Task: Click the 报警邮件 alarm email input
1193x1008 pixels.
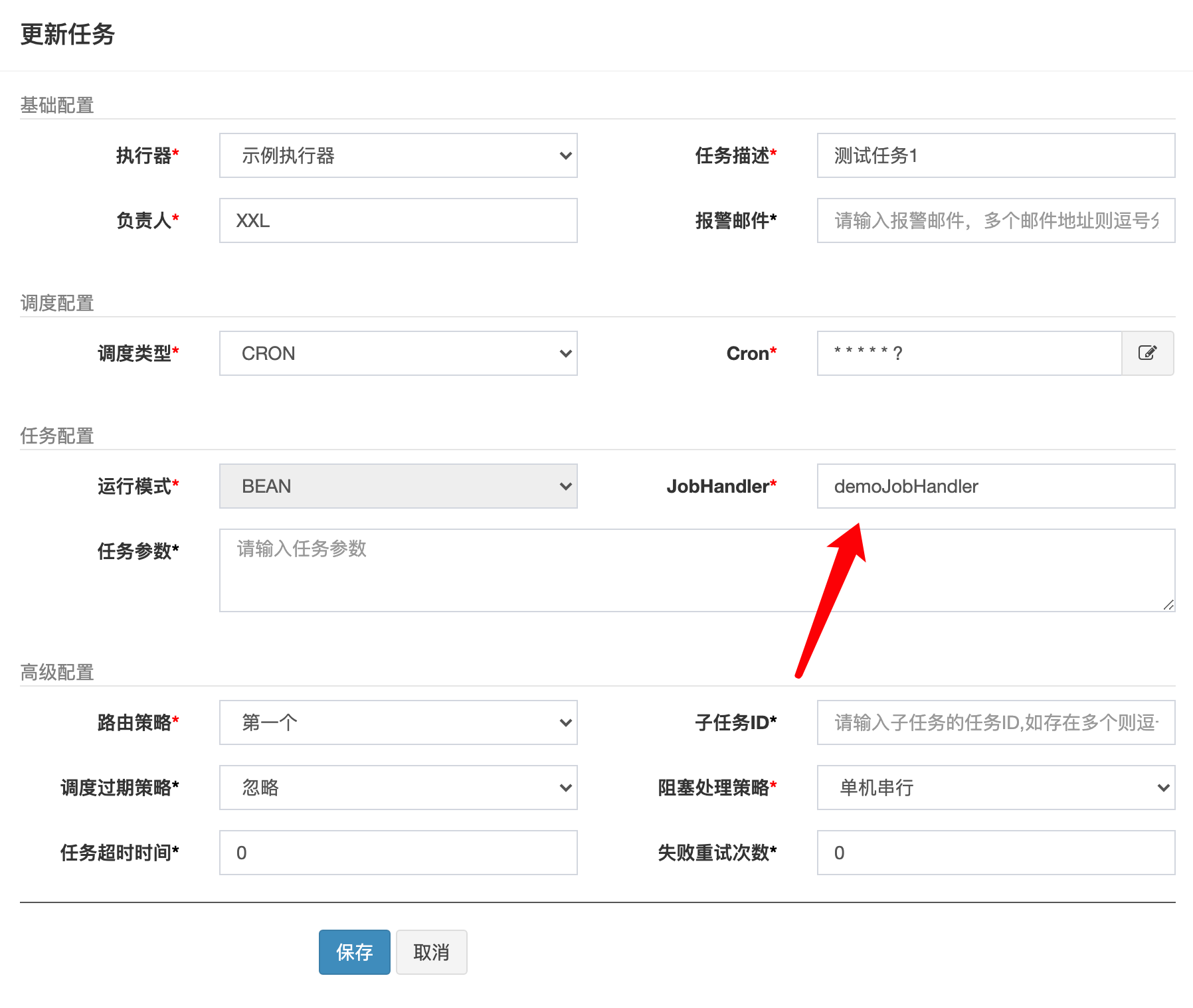Action: (x=994, y=220)
